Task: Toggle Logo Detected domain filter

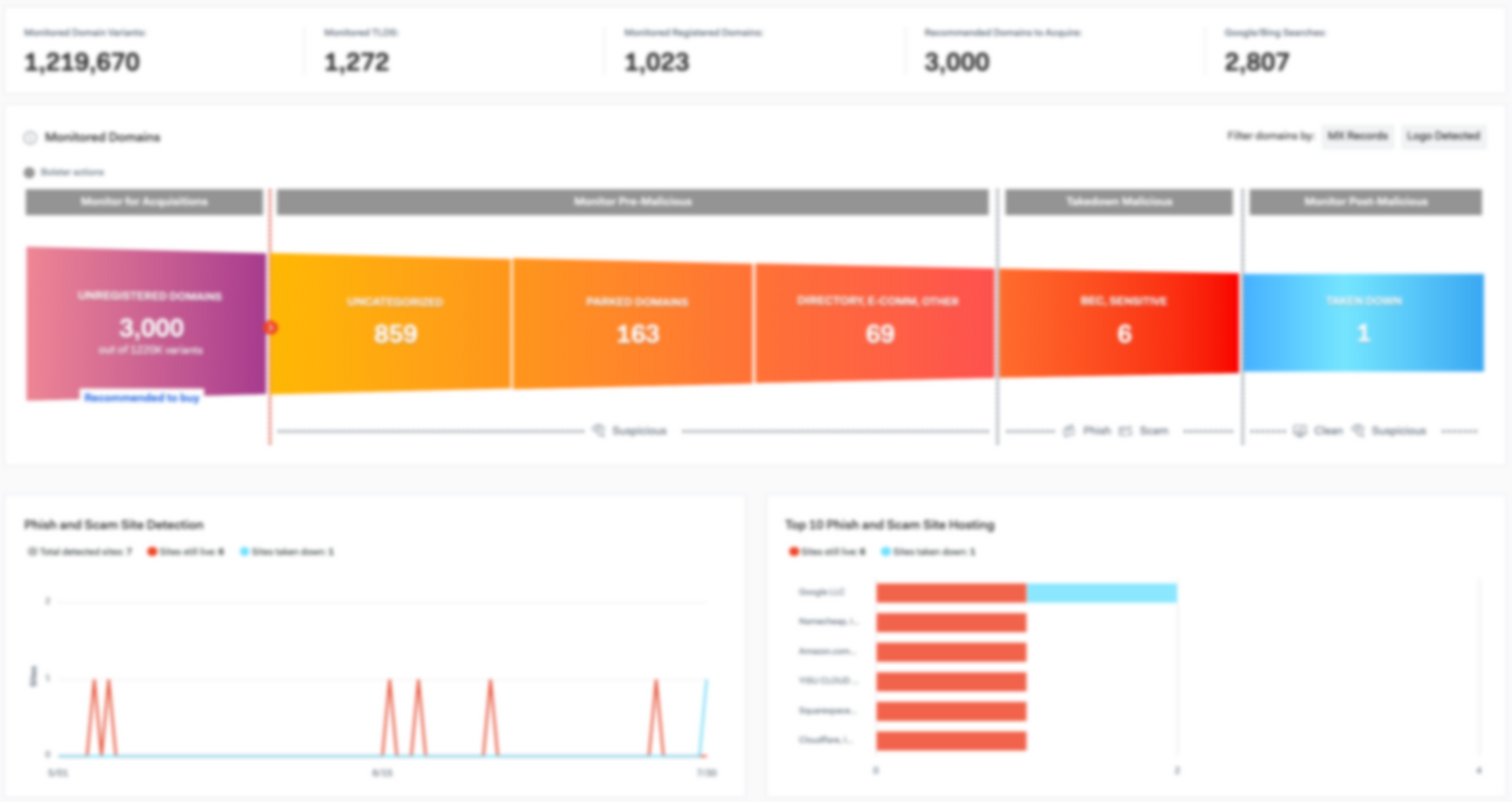Action: tap(1443, 136)
